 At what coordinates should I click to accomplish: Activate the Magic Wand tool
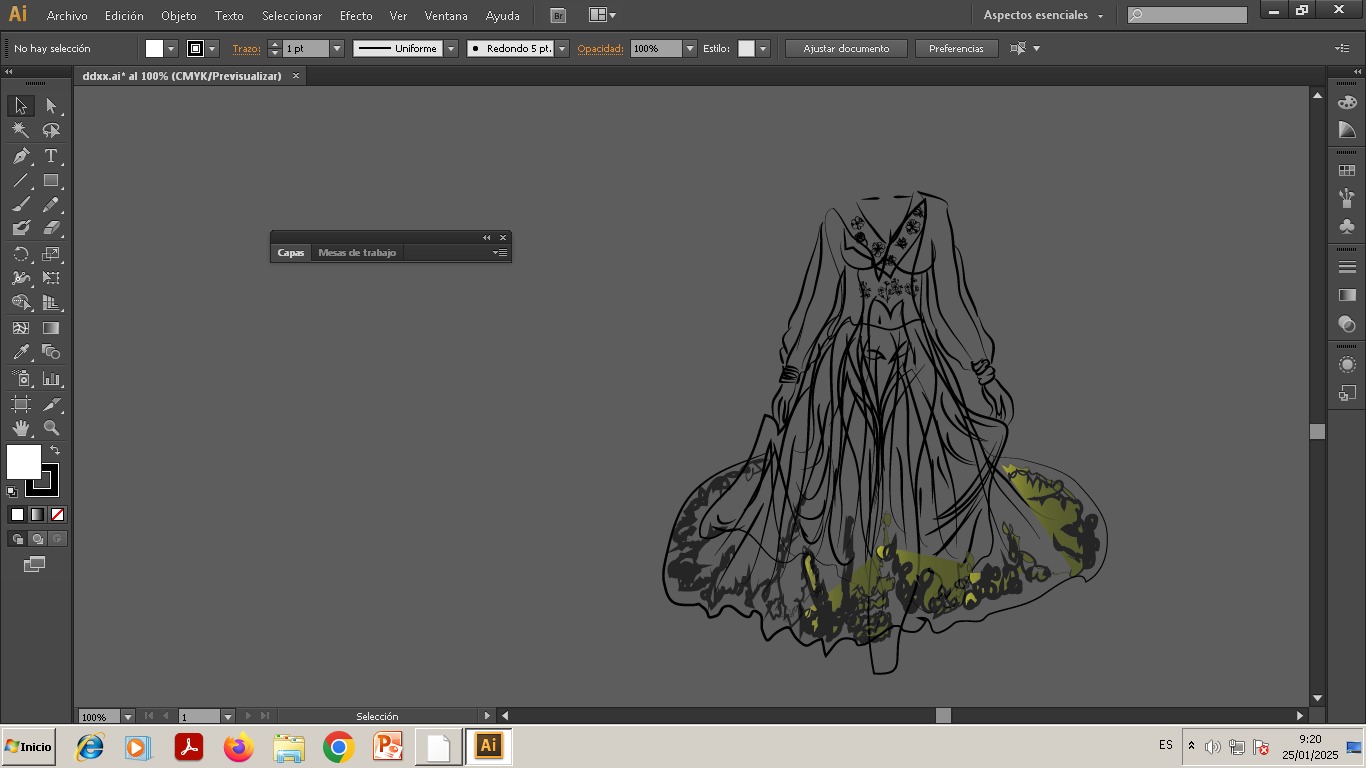(x=20, y=131)
